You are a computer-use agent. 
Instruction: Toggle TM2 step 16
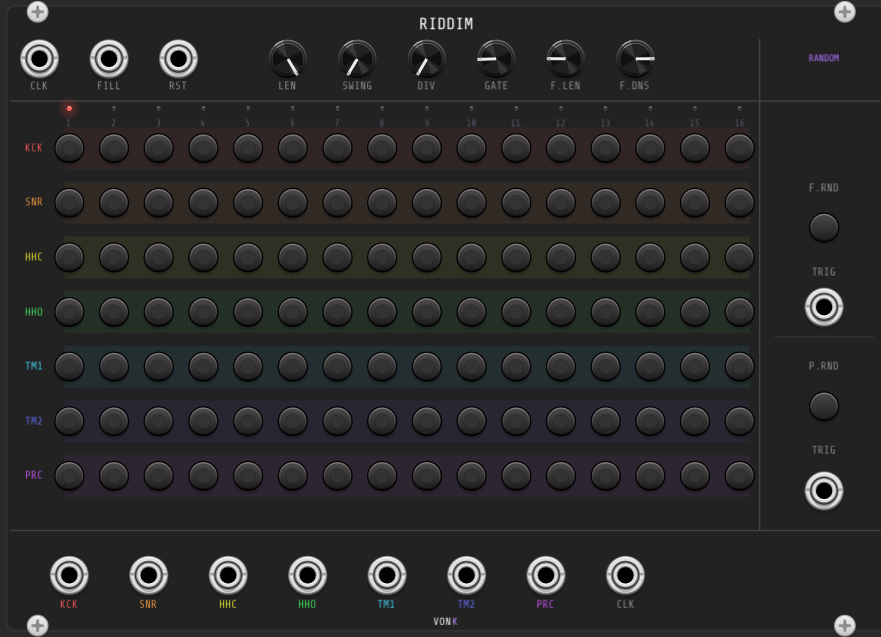(739, 421)
